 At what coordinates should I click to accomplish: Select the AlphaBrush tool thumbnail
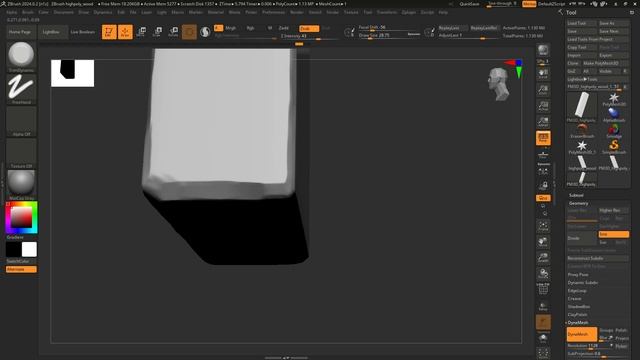(613, 115)
